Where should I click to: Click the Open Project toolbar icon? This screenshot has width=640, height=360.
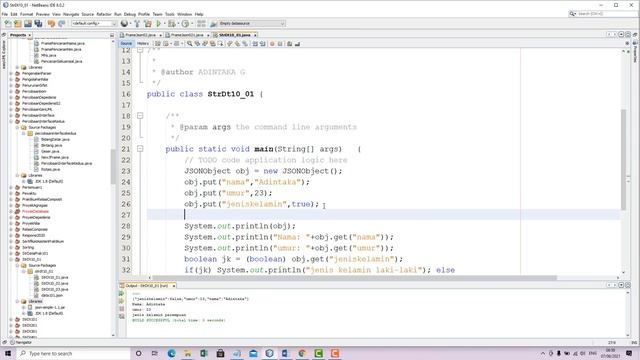tap(28, 24)
